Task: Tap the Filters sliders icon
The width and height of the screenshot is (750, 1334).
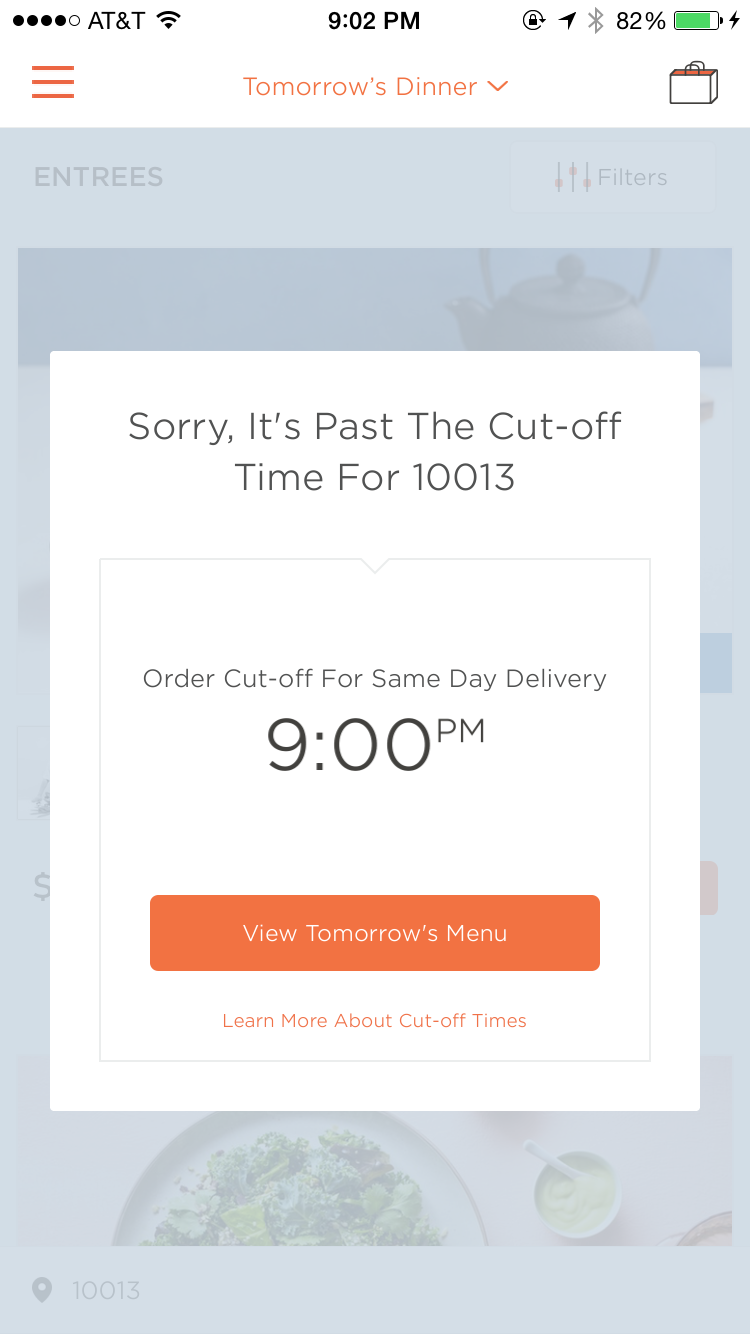Action: pos(572,177)
